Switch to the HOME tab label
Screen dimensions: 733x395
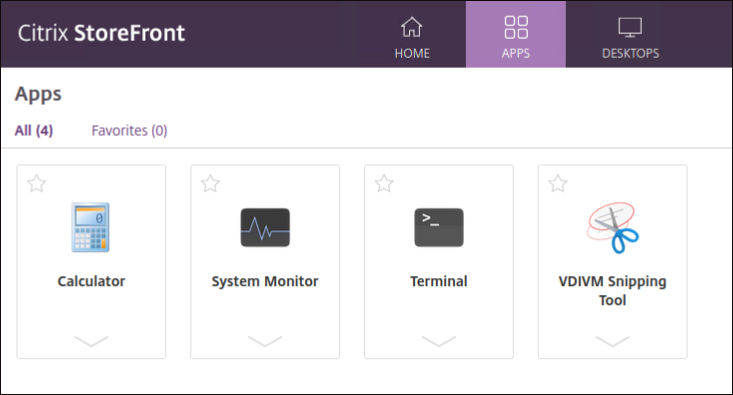[x=412, y=53]
